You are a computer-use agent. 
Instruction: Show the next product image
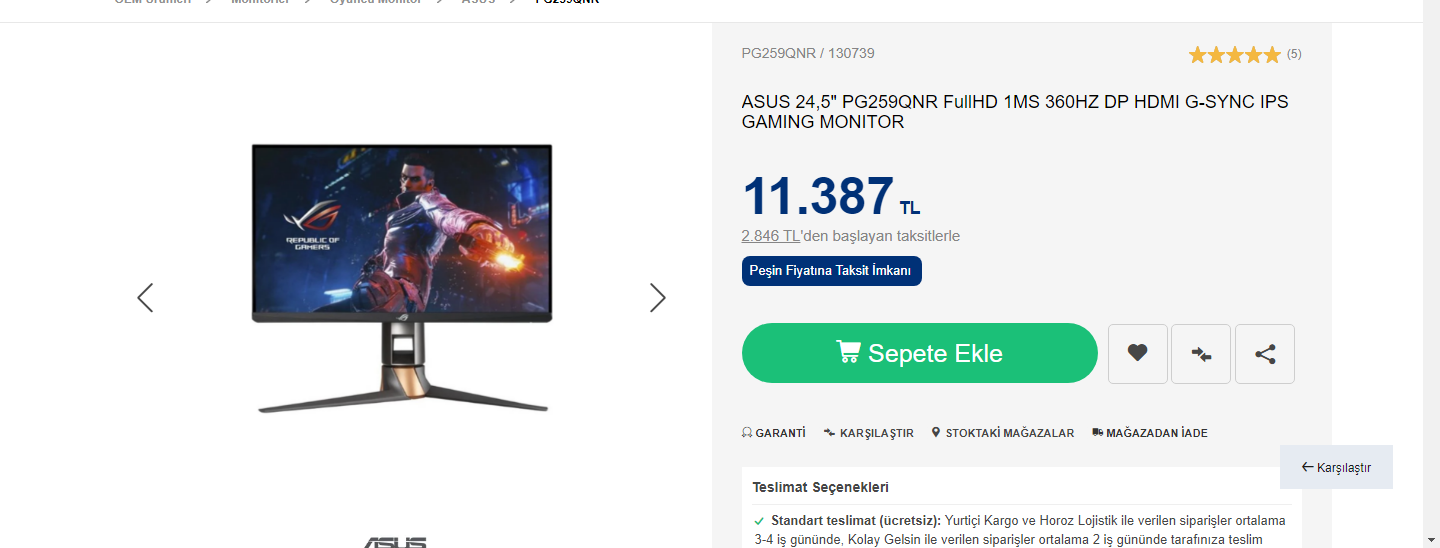[657, 297]
